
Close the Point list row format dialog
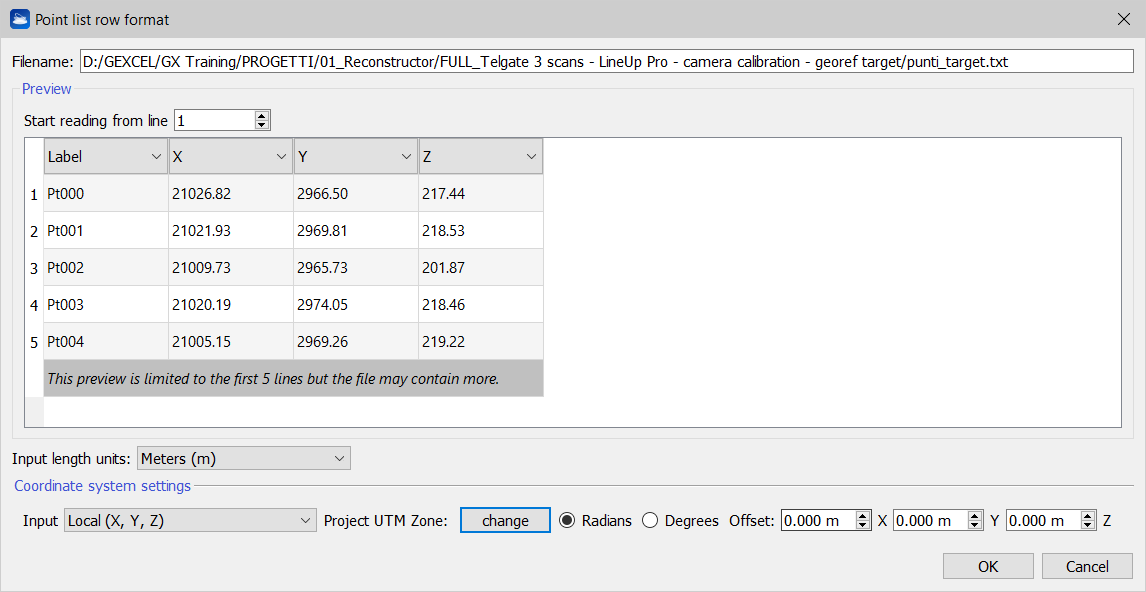tap(1123, 19)
